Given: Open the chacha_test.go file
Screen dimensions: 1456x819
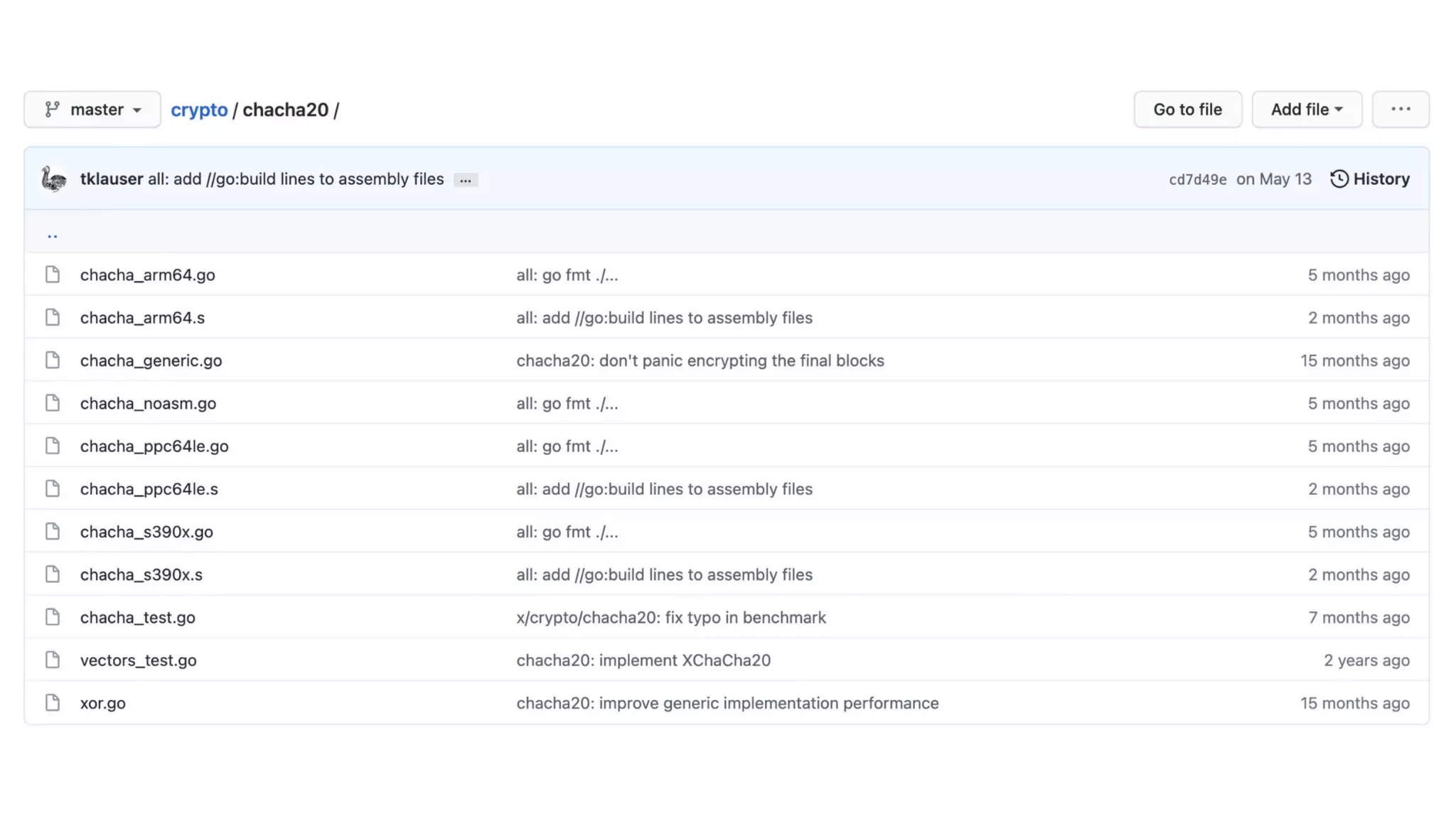Looking at the screenshot, I should click(137, 617).
